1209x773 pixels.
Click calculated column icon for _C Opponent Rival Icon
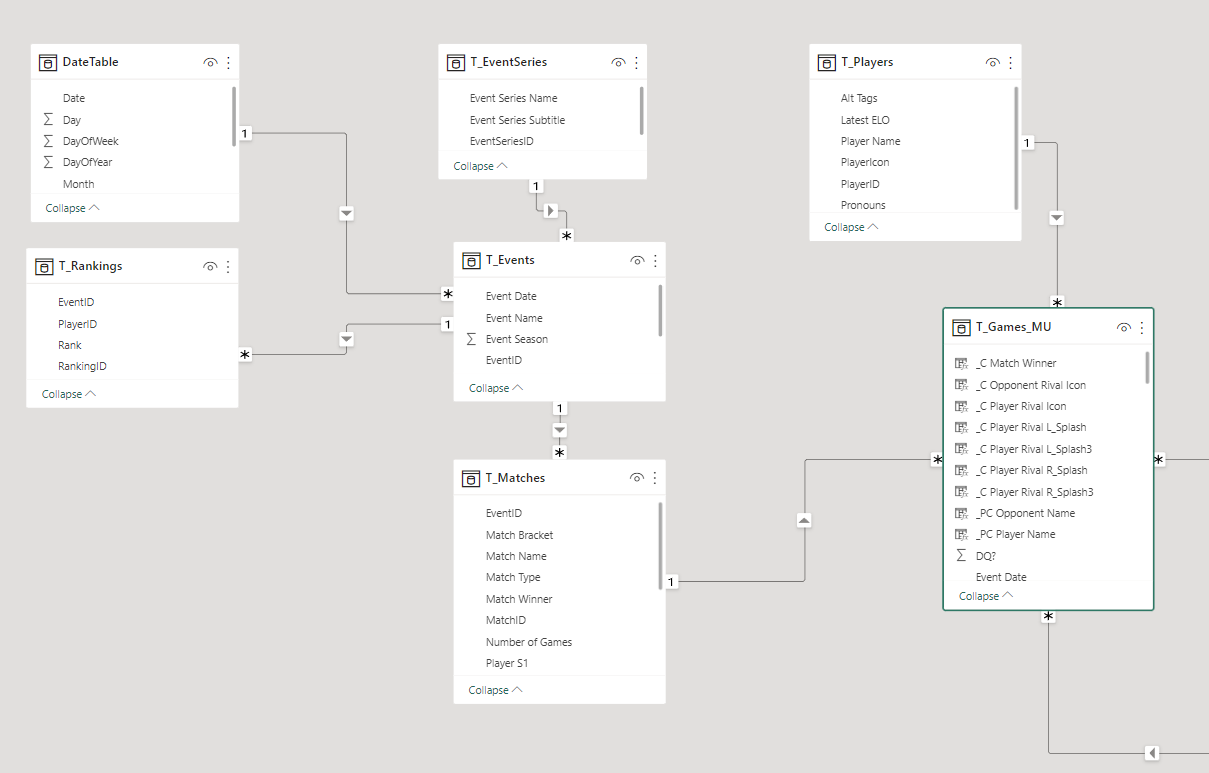coord(961,385)
